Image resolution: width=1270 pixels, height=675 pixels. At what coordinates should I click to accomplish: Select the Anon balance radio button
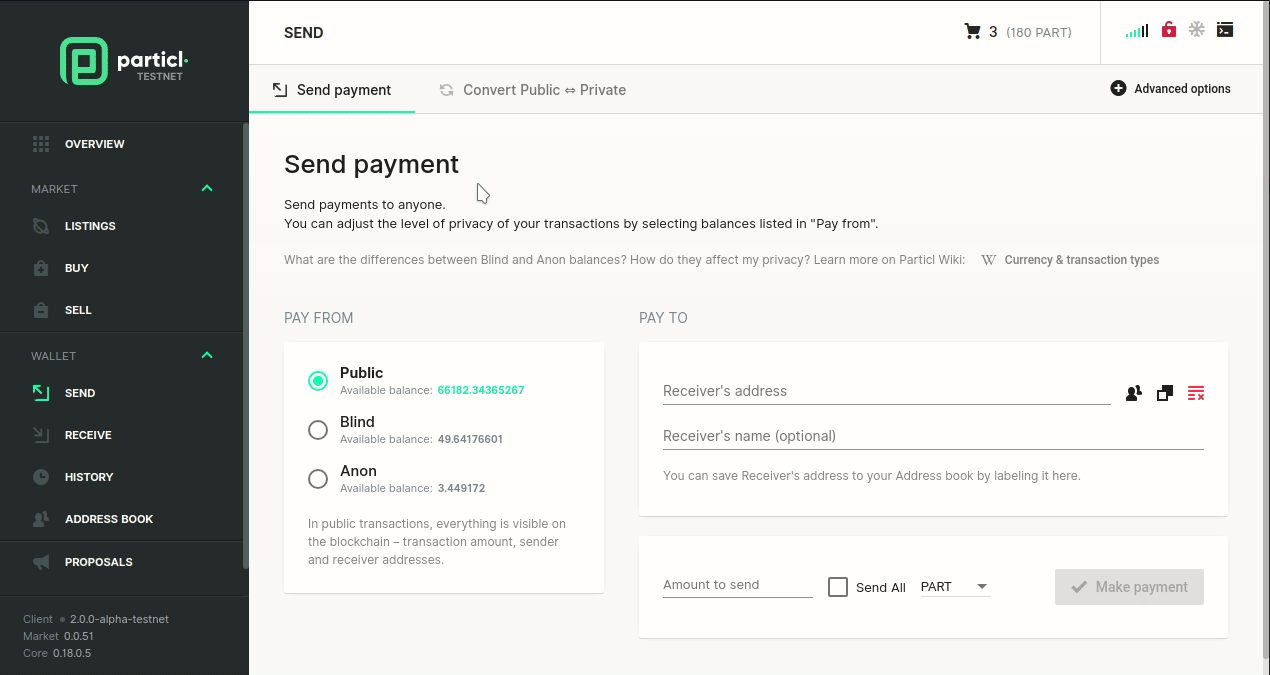(318, 478)
